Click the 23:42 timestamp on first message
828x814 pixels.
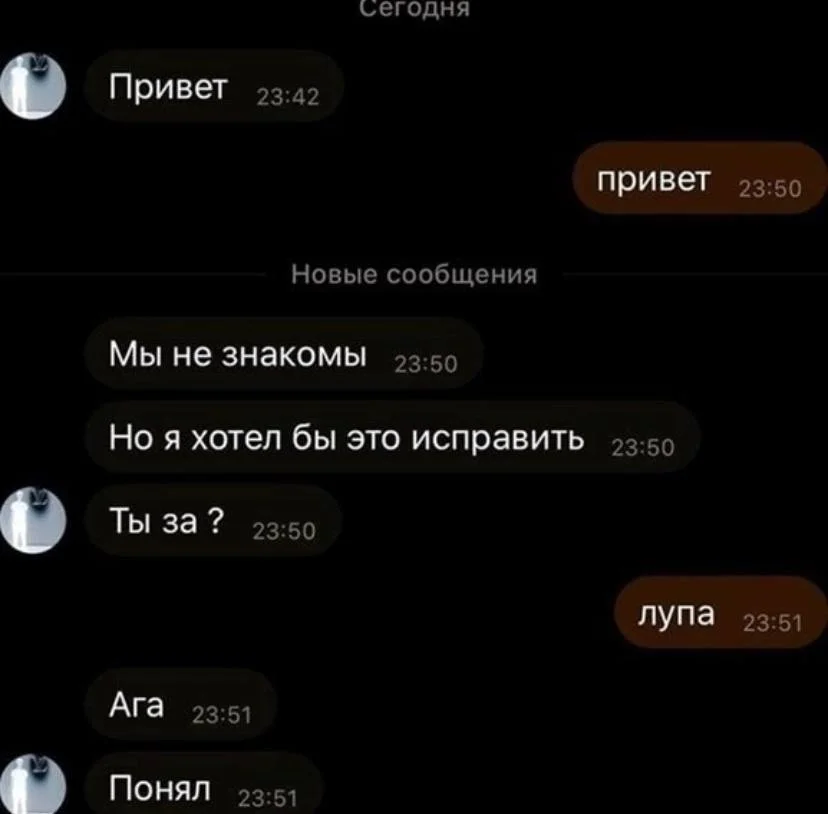288,97
